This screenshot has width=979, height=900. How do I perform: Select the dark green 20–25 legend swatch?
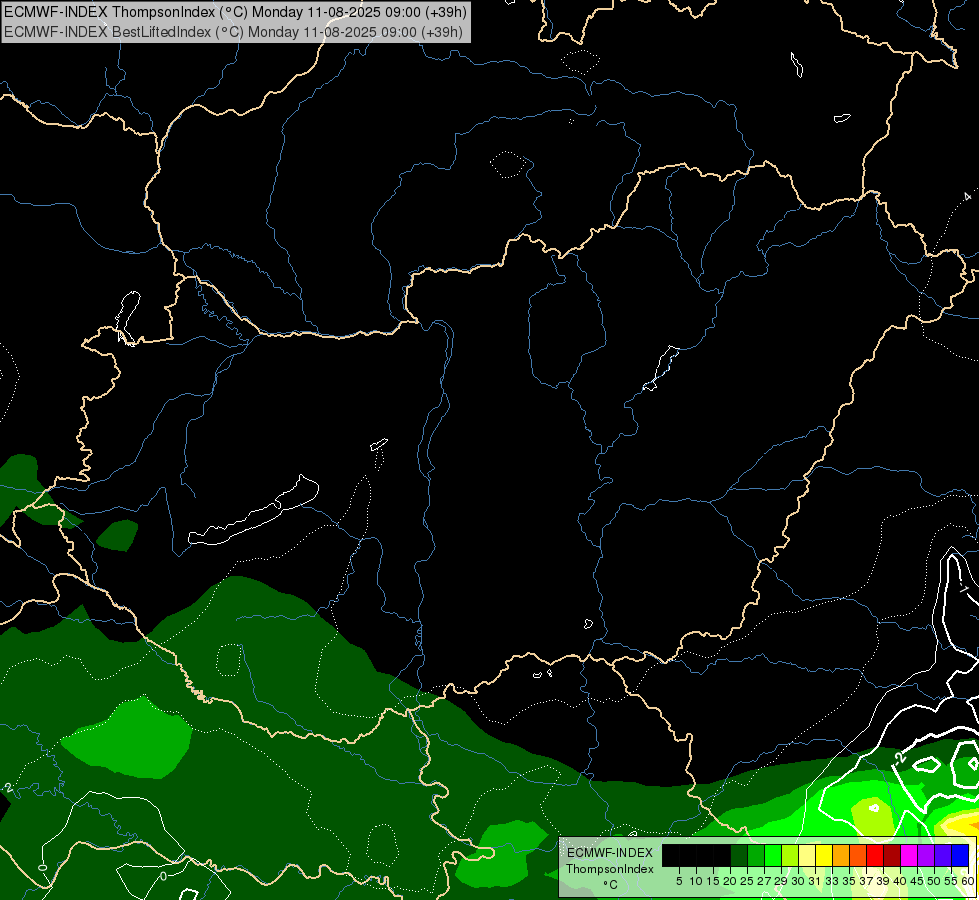739,855
